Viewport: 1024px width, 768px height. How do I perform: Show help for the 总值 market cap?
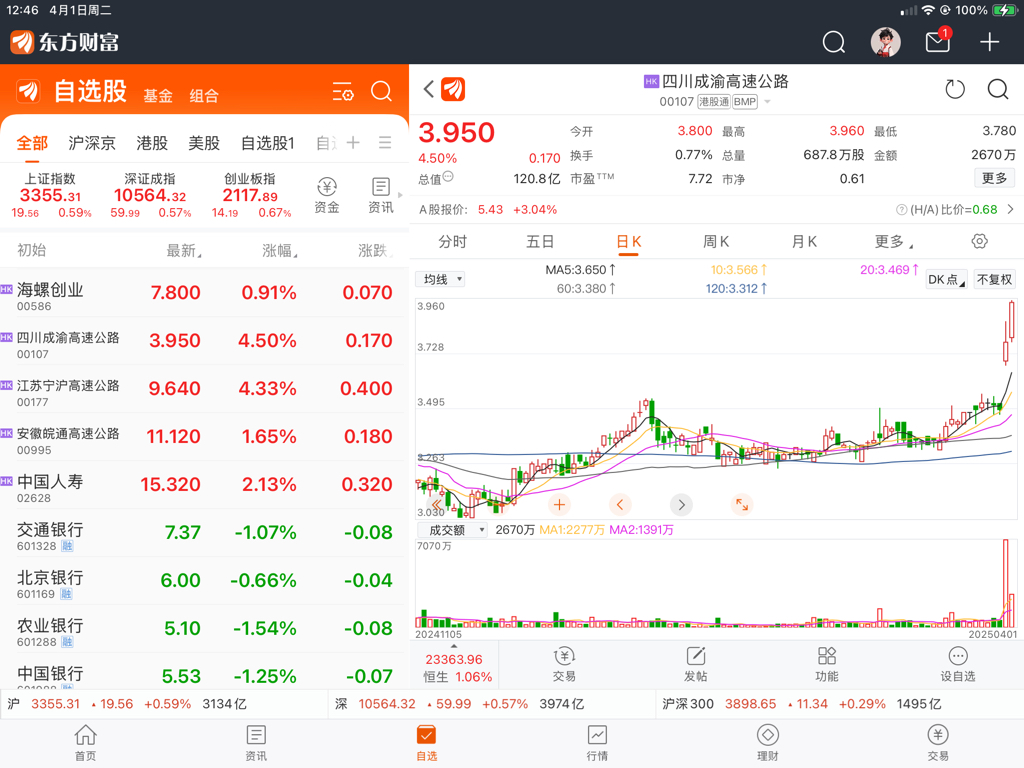click(448, 176)
